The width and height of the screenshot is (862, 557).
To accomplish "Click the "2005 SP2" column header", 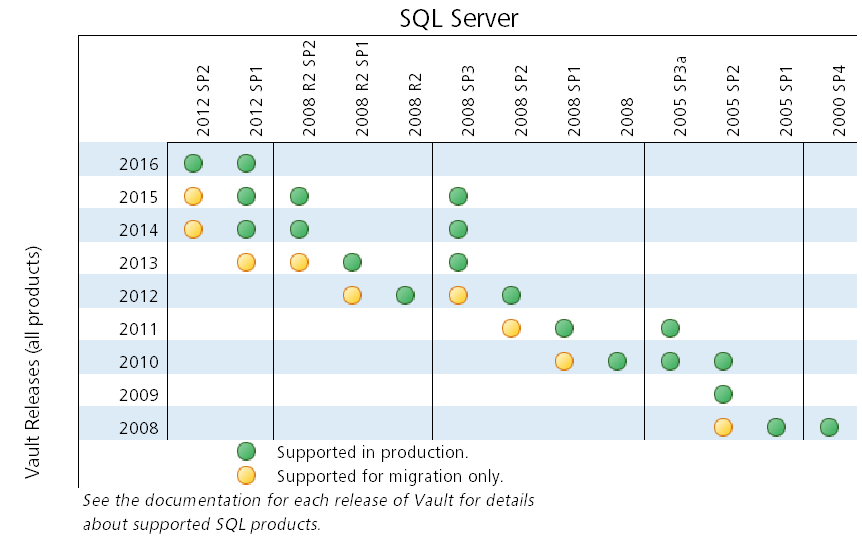I will (733, 101).
